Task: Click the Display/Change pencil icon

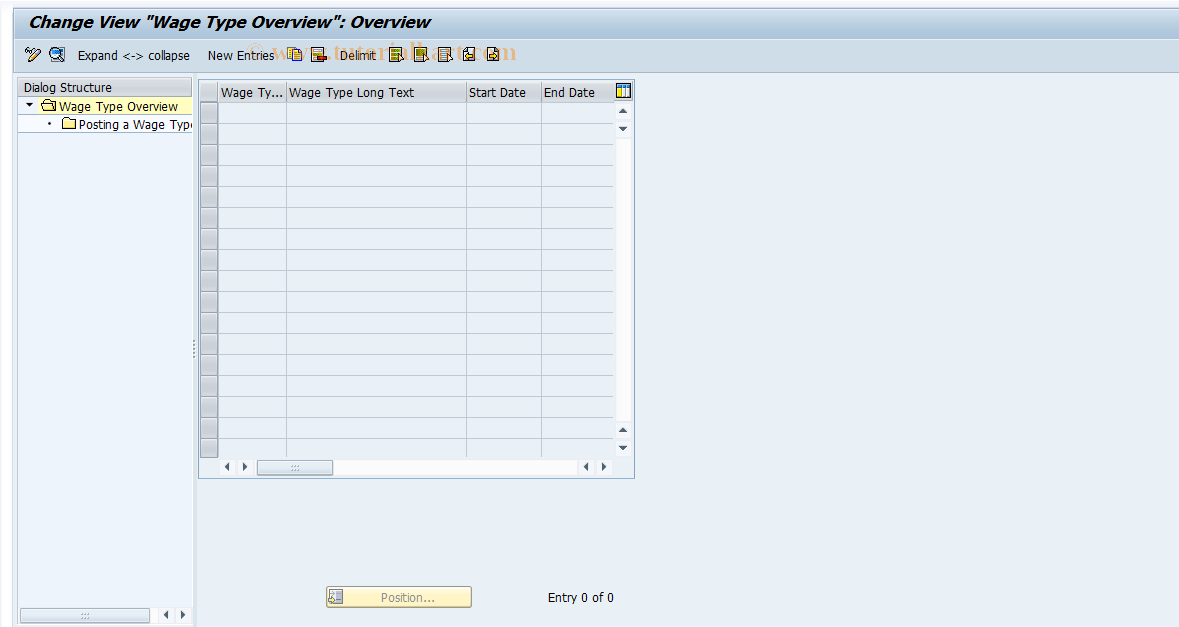Action: pos(32,54)
